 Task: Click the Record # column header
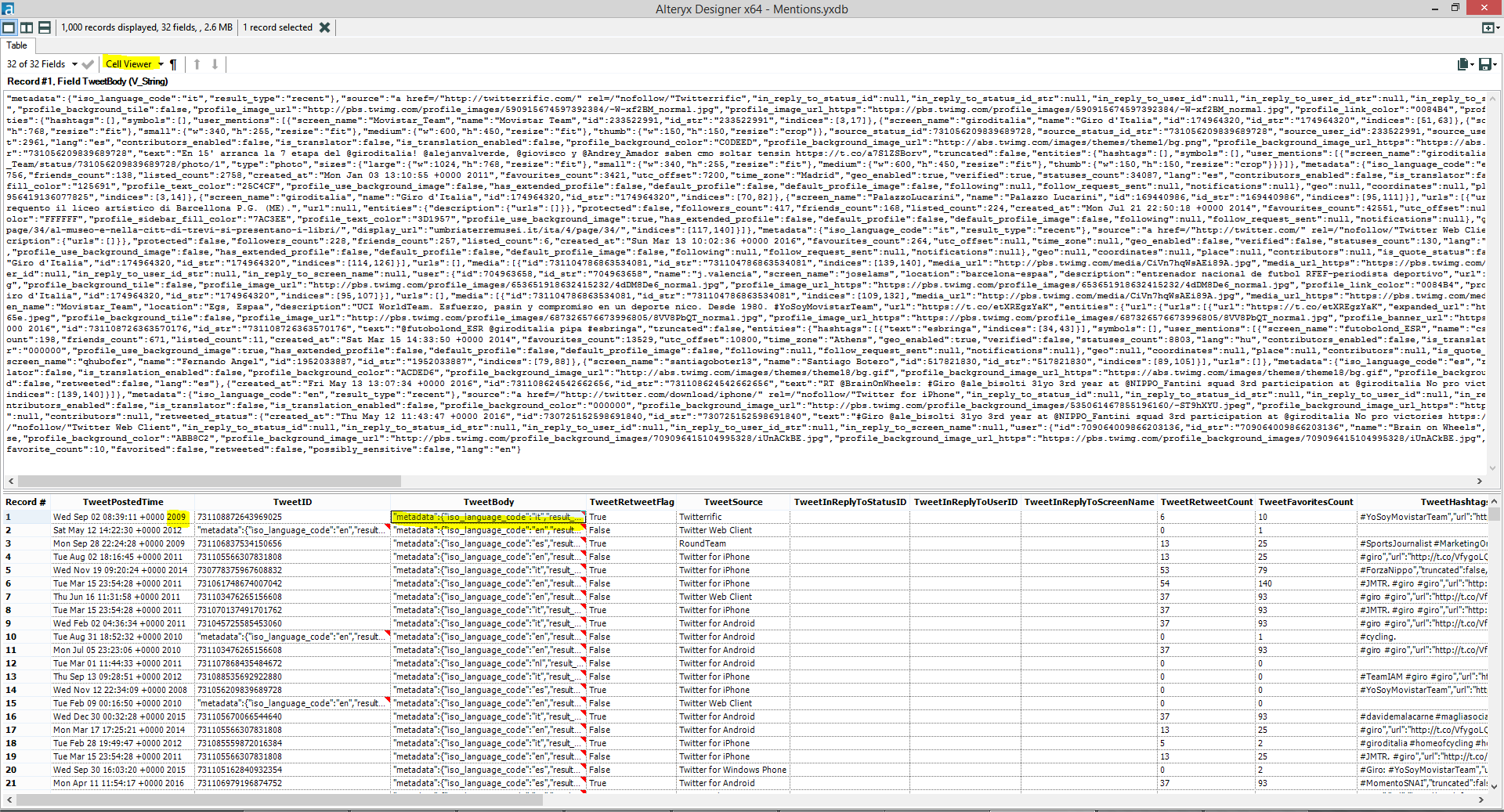point(26,502)
